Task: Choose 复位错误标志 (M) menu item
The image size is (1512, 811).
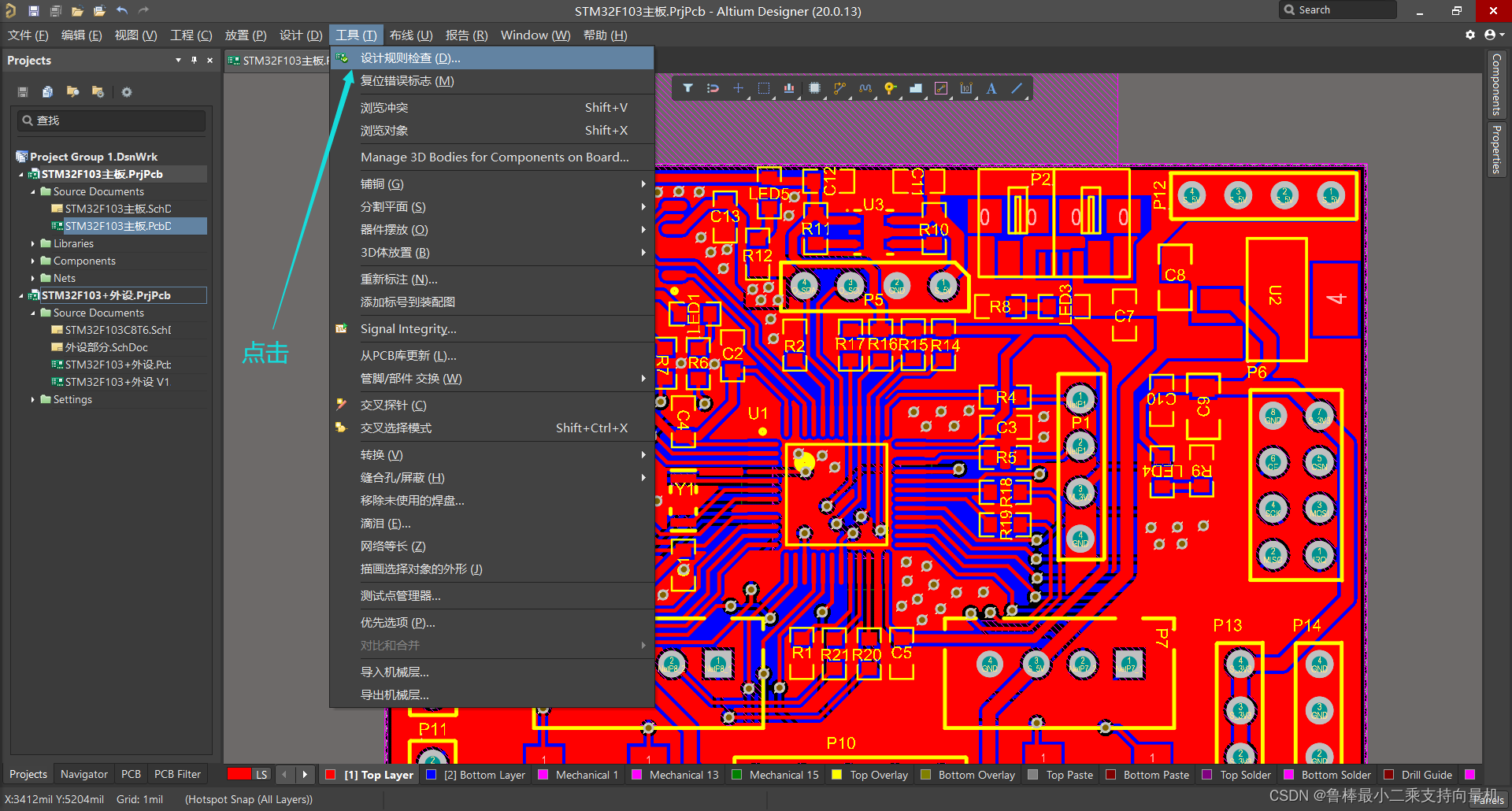Action: tap(492, 81)
